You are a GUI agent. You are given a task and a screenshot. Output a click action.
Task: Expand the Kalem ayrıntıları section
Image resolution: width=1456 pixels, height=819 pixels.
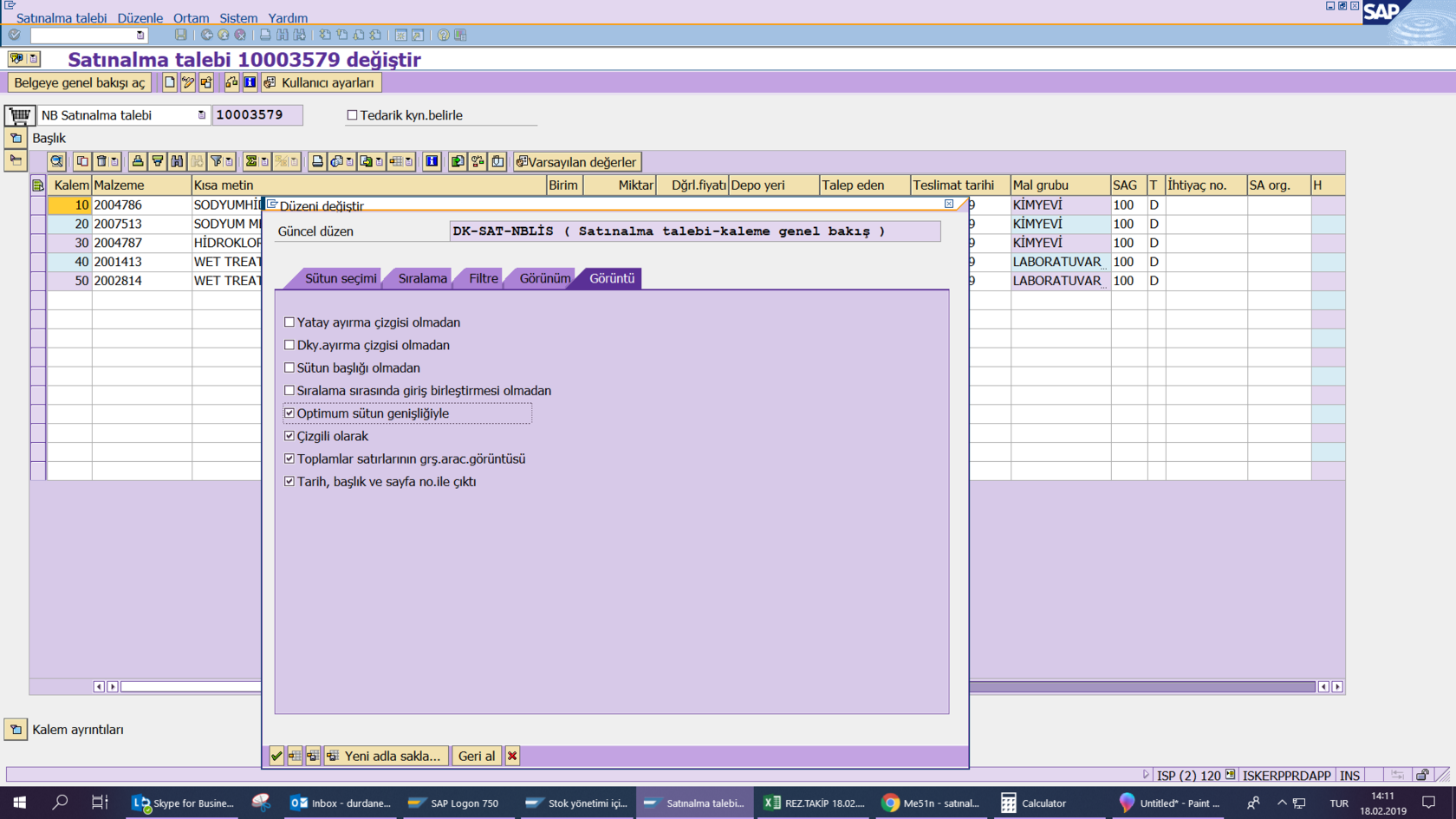[x=16, y=730]
